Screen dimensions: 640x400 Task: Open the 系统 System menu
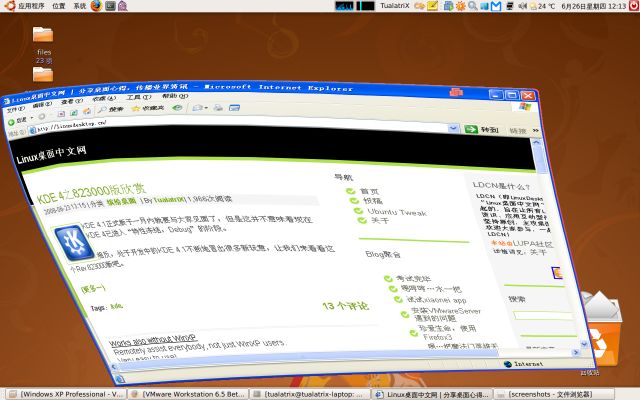80,6
